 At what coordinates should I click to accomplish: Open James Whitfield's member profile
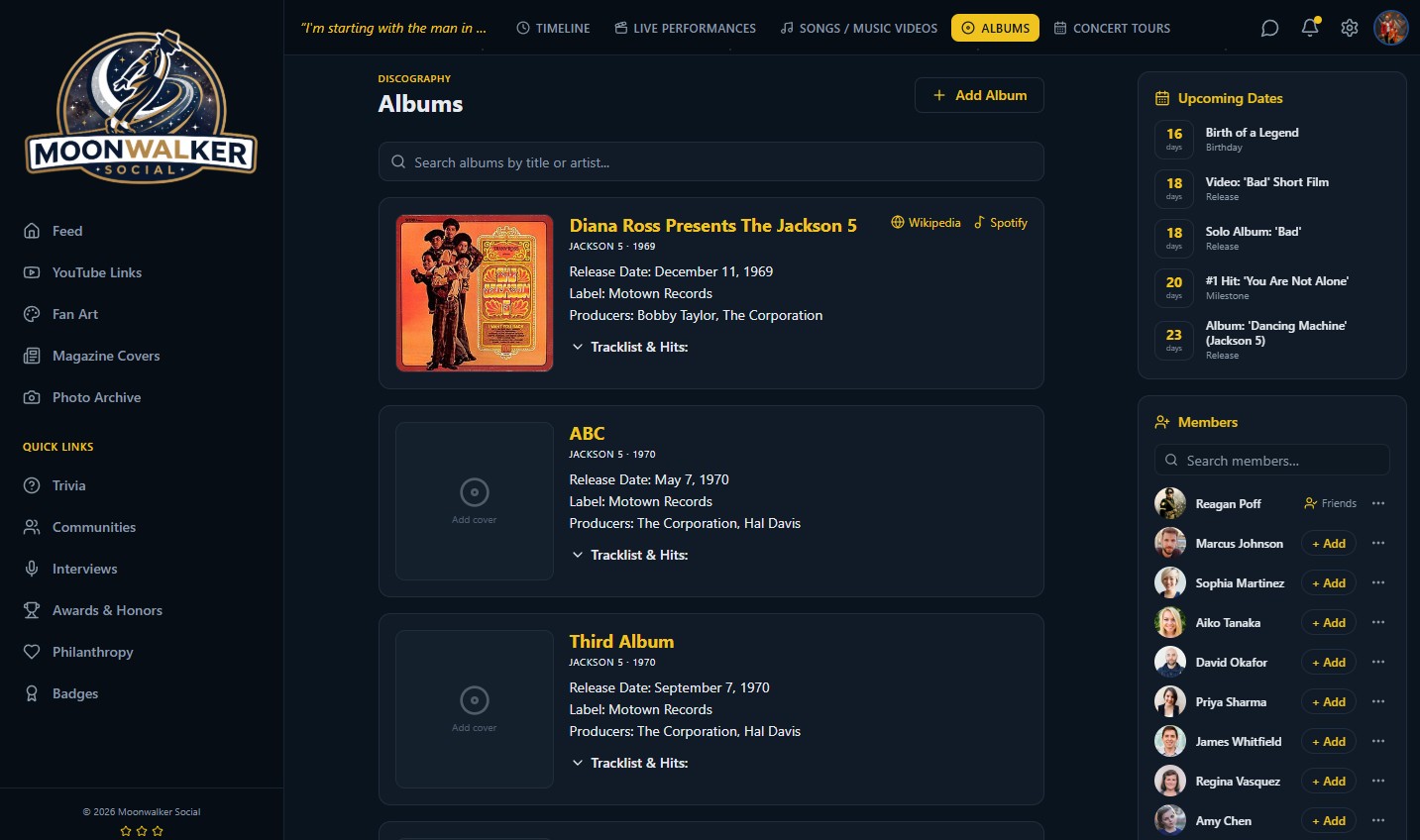tap(1239, 741)
